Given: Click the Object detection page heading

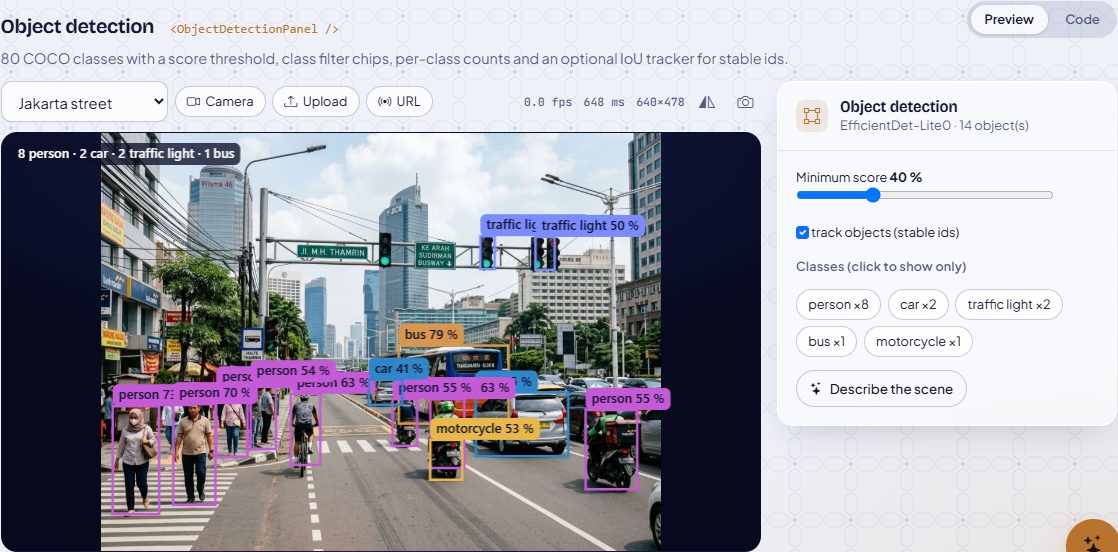Looking at the screenshot, I should pos(77,26).
